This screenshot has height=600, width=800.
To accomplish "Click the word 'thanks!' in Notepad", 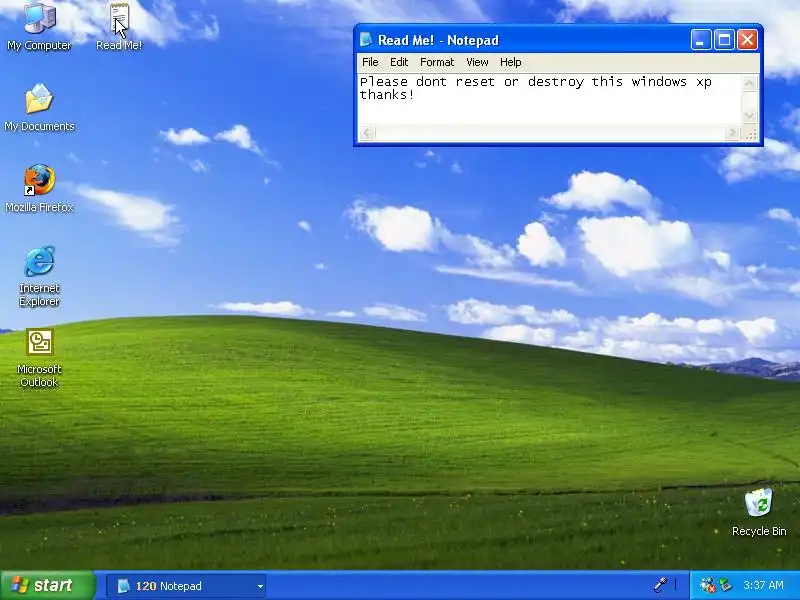I will (x=387, y=95).
